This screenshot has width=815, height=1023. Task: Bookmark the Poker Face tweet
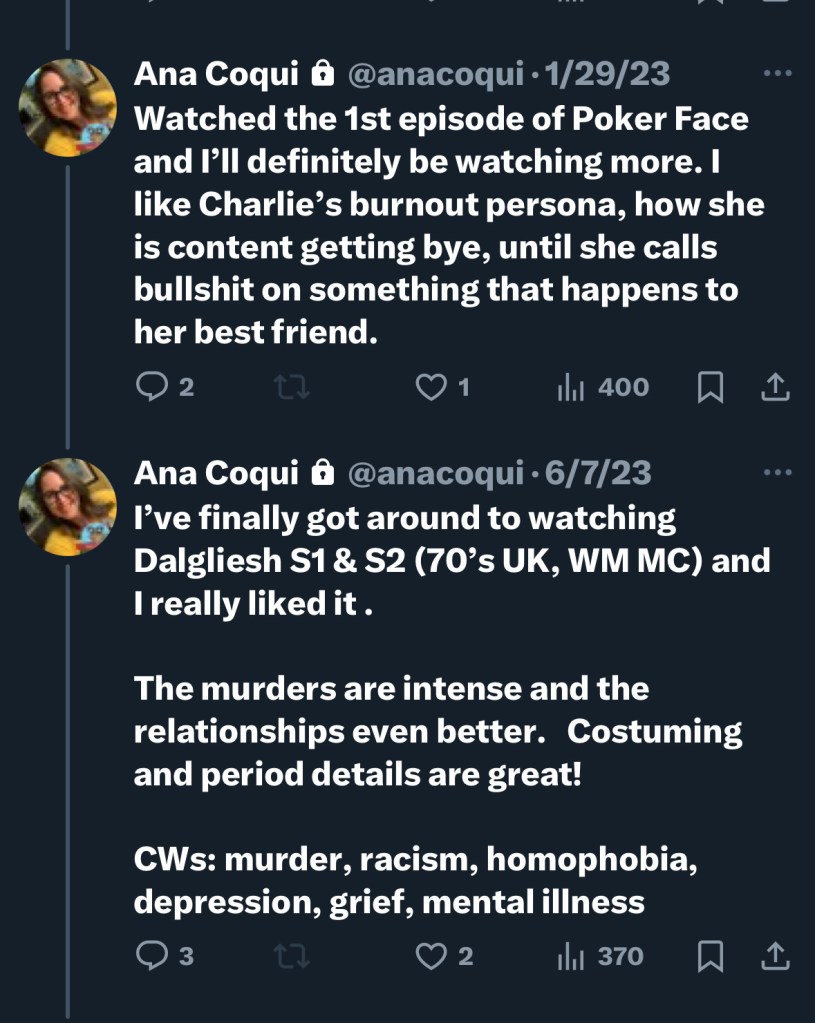(x=709, y=388)
